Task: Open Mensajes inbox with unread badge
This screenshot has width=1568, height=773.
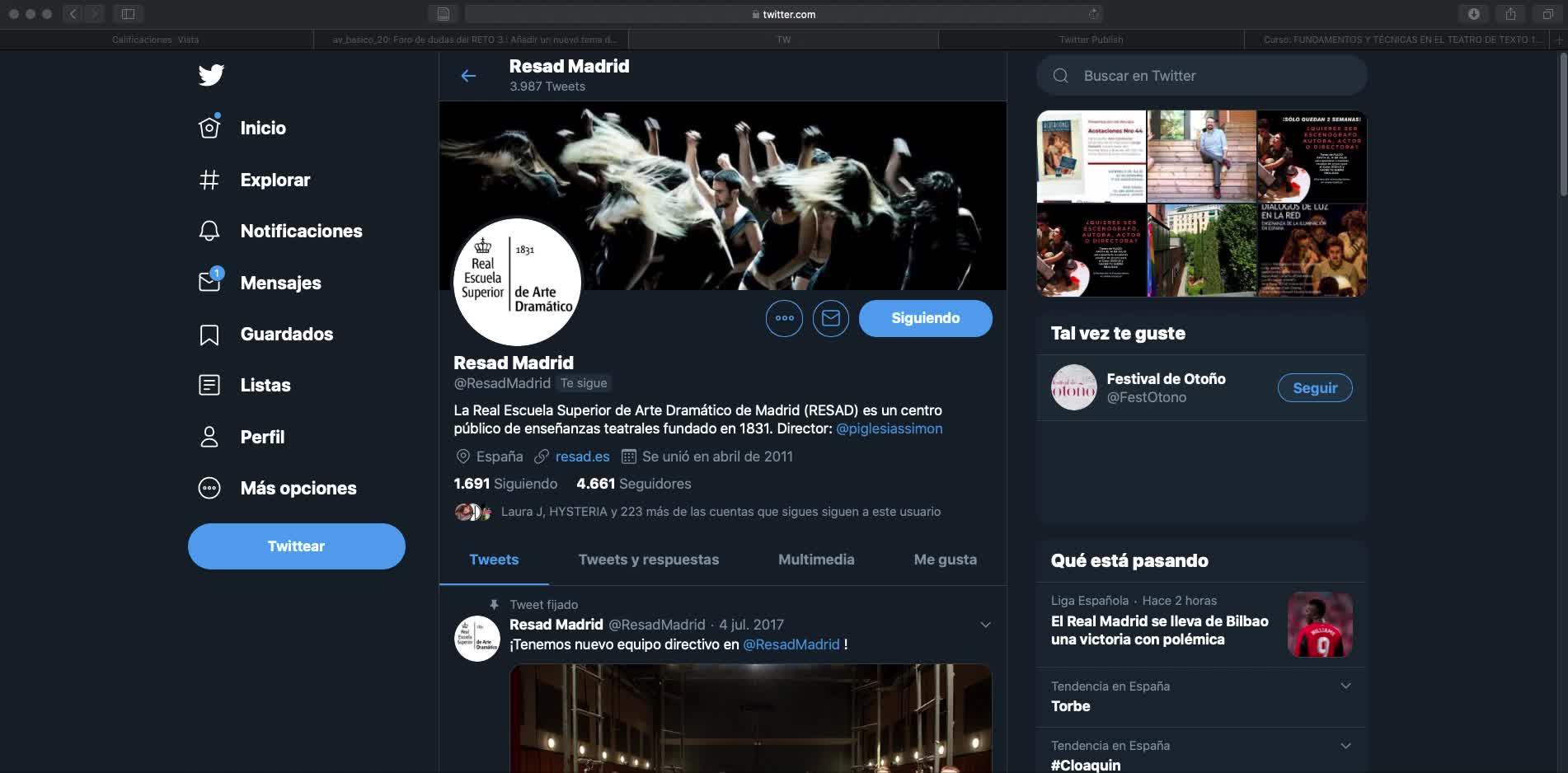Action: click(260, 283)
